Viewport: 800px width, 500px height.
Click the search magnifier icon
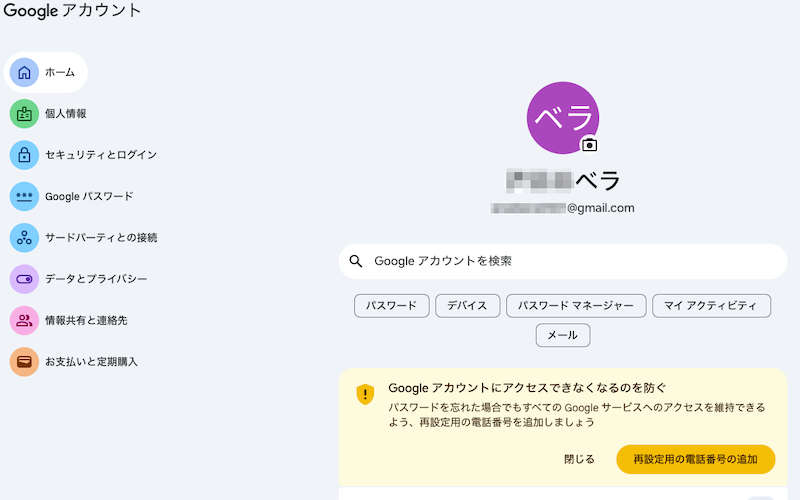[x=355, y=261]
